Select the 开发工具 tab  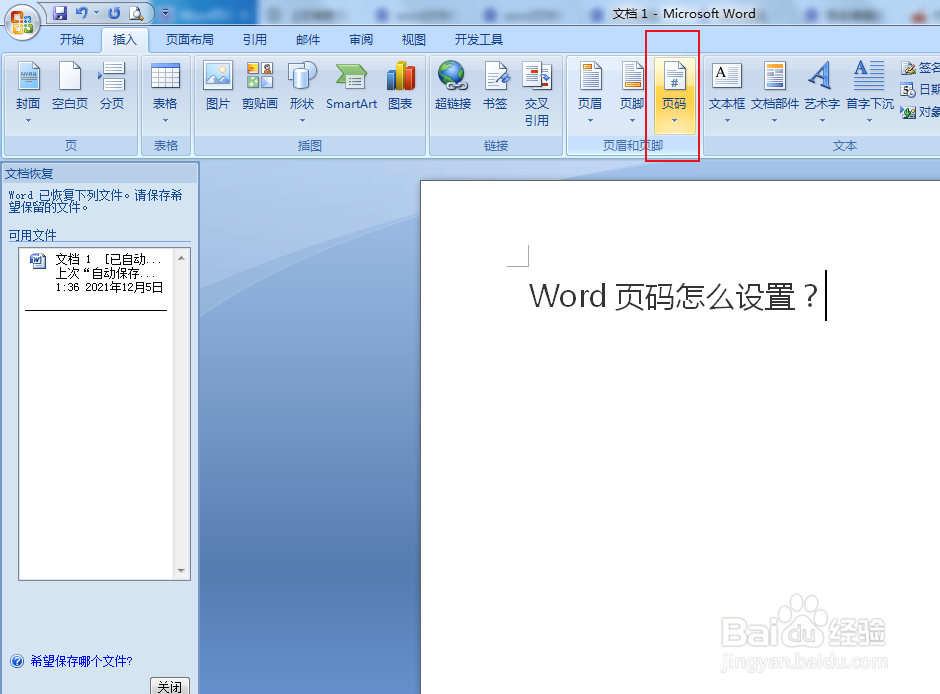click(x=478, y=40)
